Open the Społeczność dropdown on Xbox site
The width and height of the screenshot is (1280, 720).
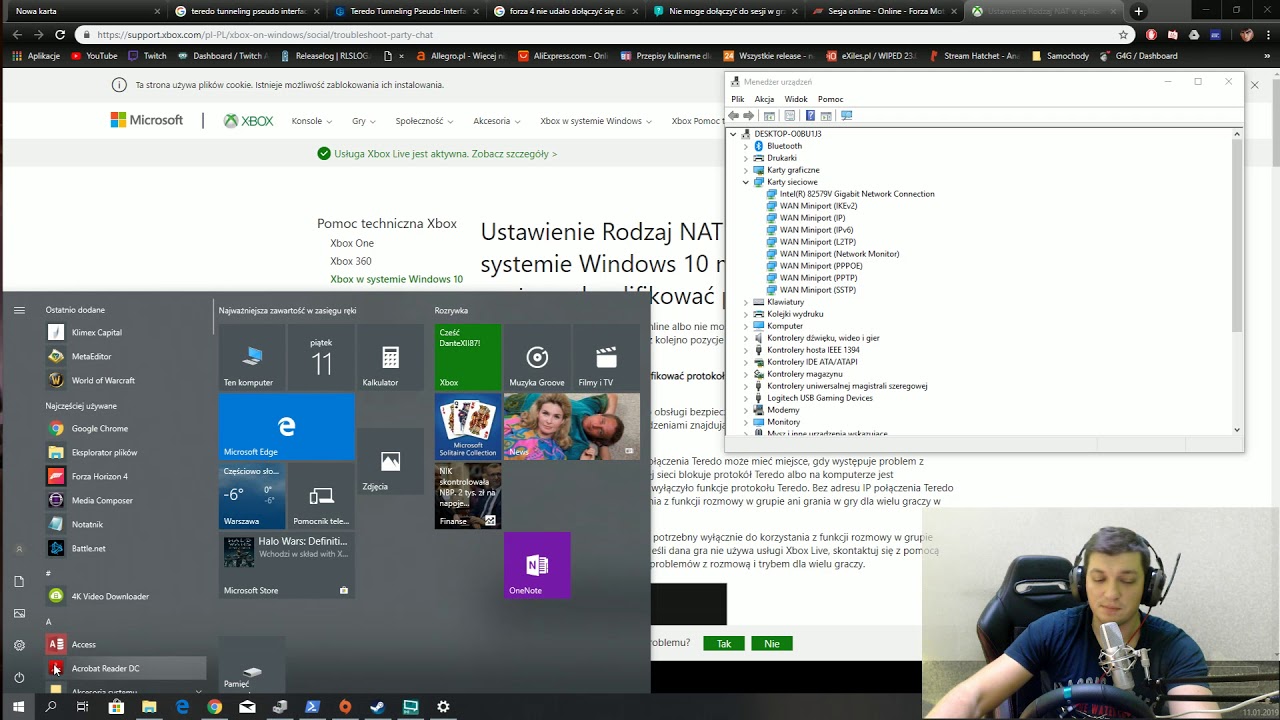[424, 121]
